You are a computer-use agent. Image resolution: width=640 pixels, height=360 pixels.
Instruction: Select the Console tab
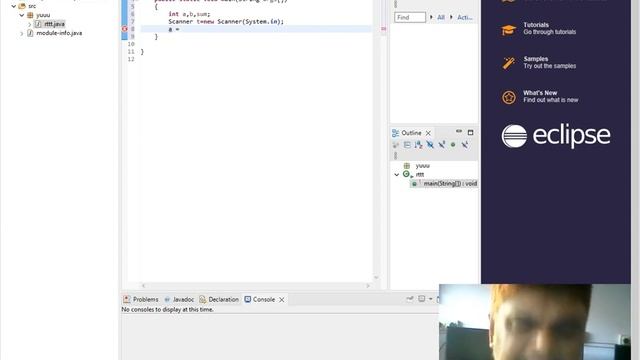pyautogui.click(x=260, y=300)
